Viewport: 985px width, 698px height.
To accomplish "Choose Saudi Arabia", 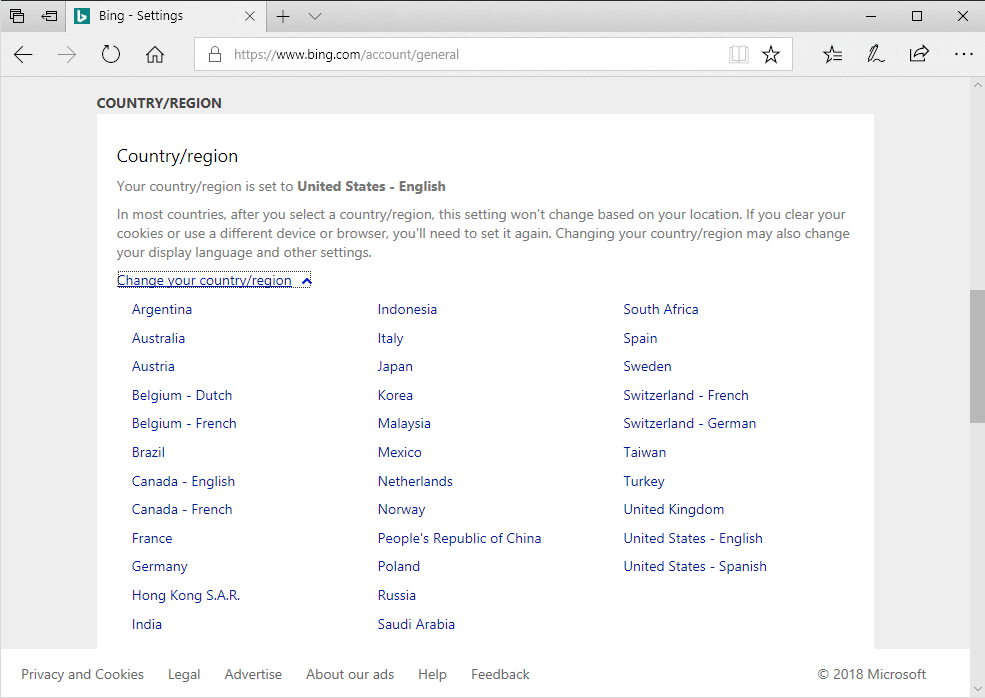I will point(416,624).
